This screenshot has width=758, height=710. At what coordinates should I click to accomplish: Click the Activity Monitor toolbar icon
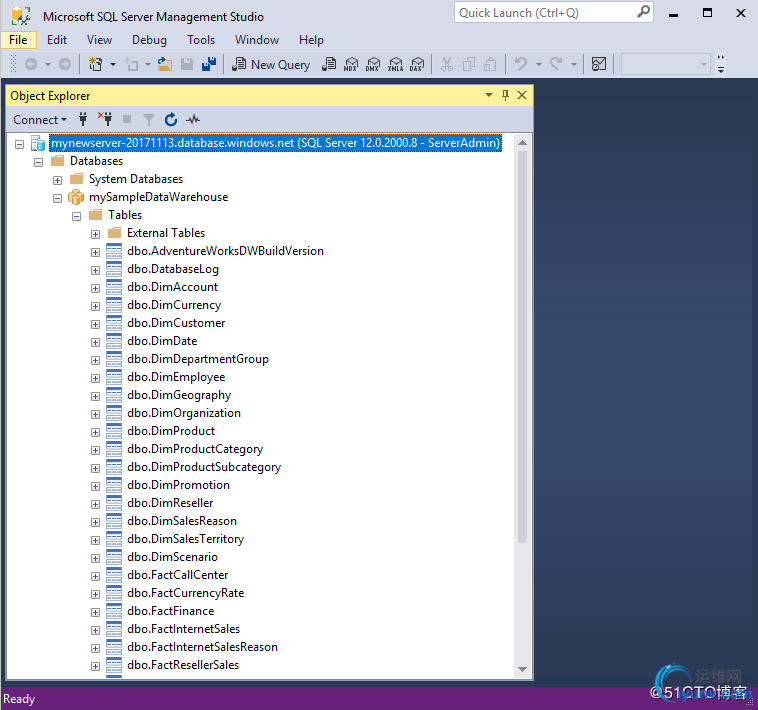[x=599, y=64]
